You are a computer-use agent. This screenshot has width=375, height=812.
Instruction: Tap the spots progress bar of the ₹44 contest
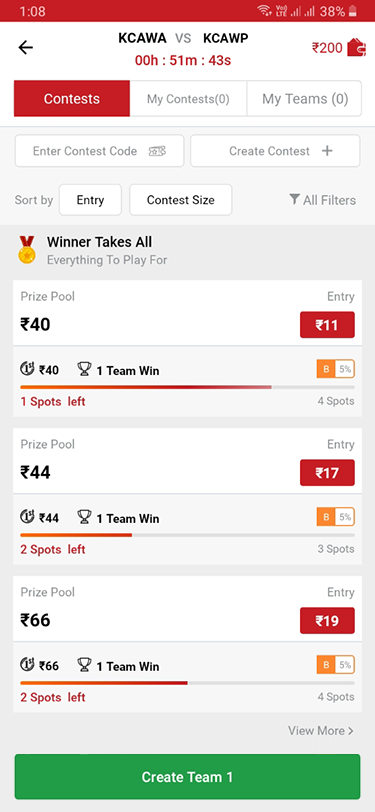[188, 535]
